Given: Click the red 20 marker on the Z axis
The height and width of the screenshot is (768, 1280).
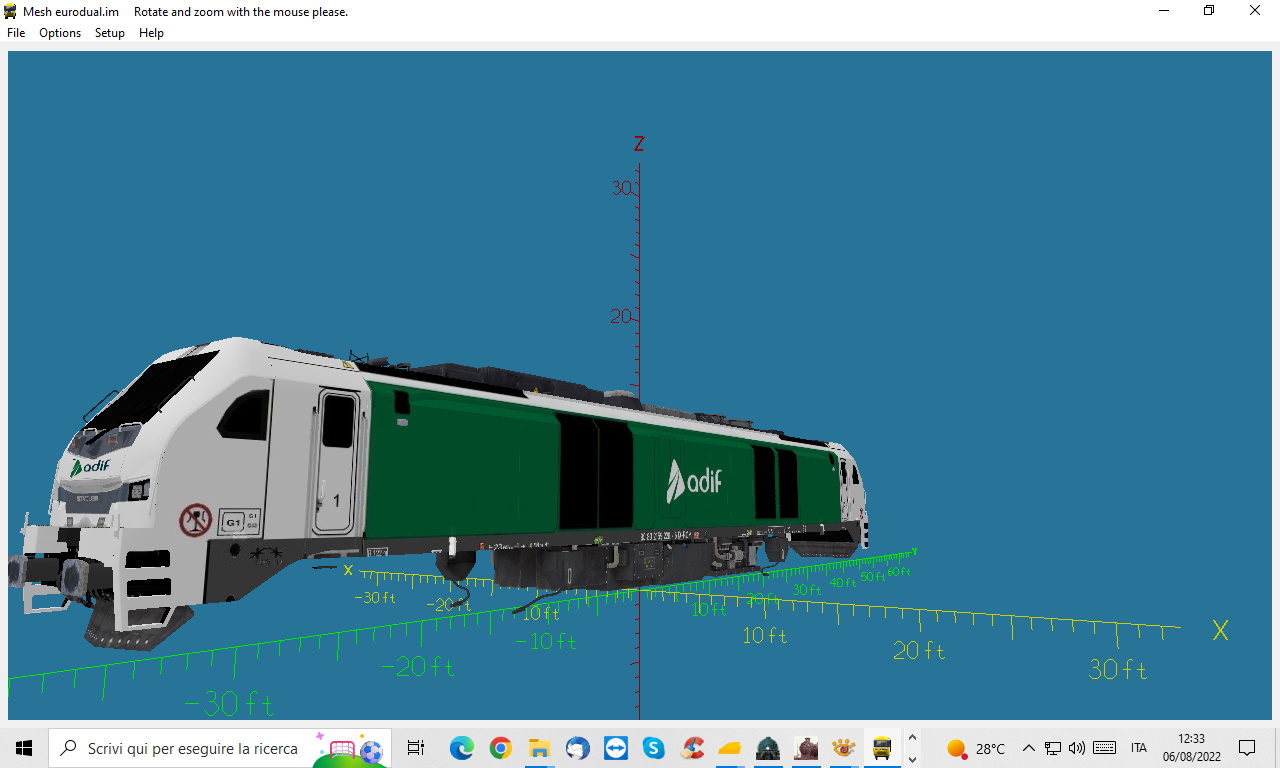Looking at the screenshot, I should click(622, 317).
